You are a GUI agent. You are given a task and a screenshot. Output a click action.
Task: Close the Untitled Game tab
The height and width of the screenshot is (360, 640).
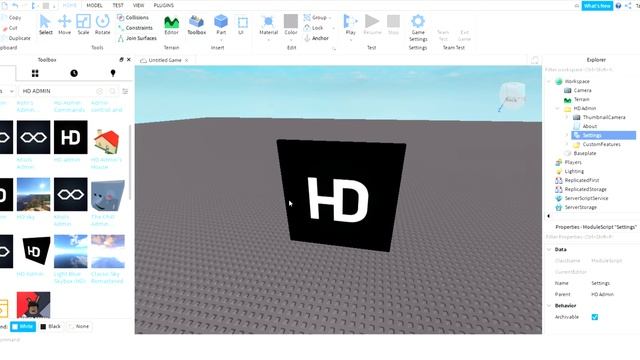[187, 60]
